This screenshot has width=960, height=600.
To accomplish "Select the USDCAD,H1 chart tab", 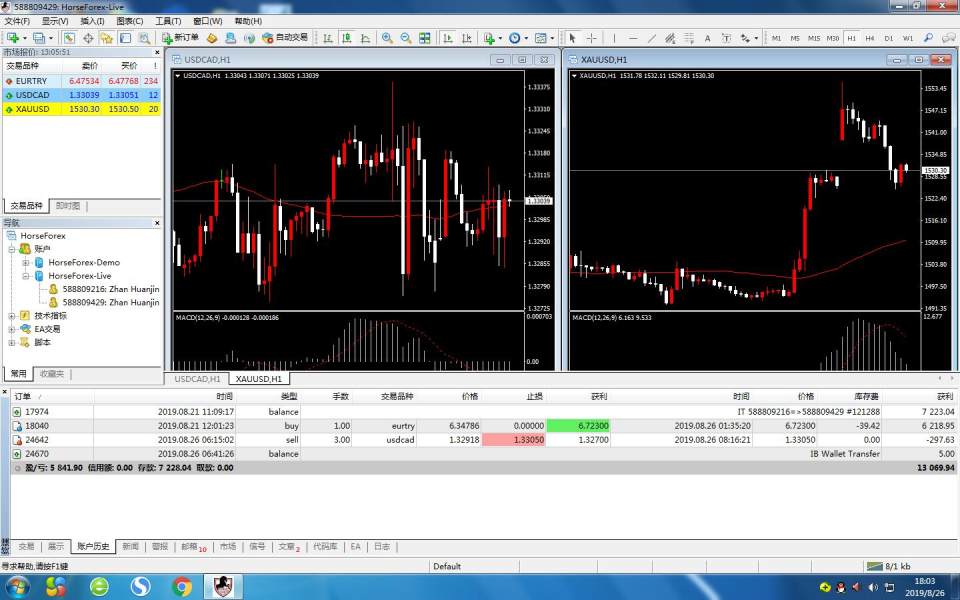I will click(197, 379).
